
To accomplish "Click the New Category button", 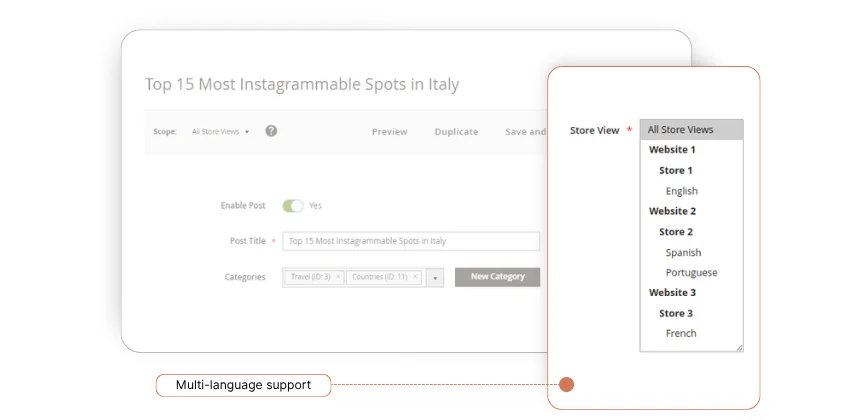I will [x=497, y=277].
